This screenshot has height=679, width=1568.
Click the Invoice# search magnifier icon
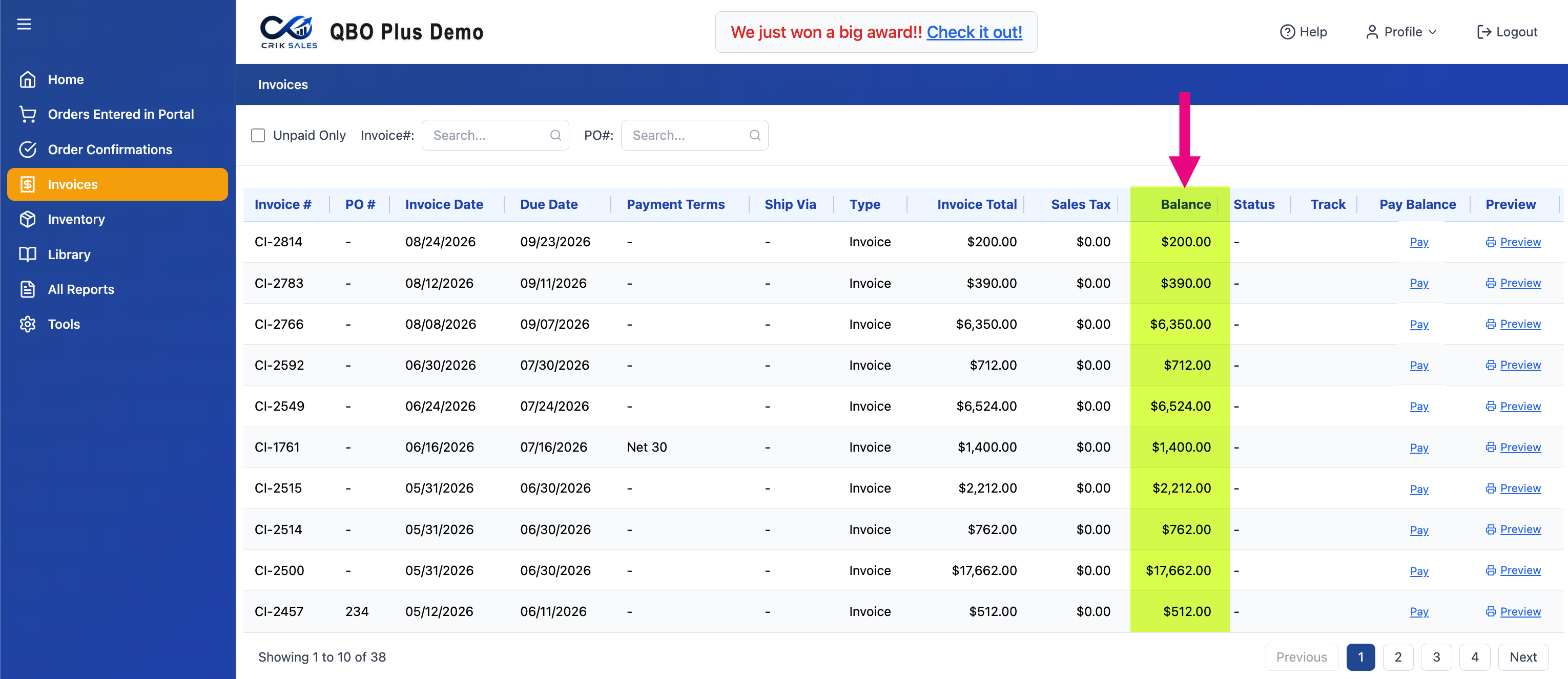555,135
